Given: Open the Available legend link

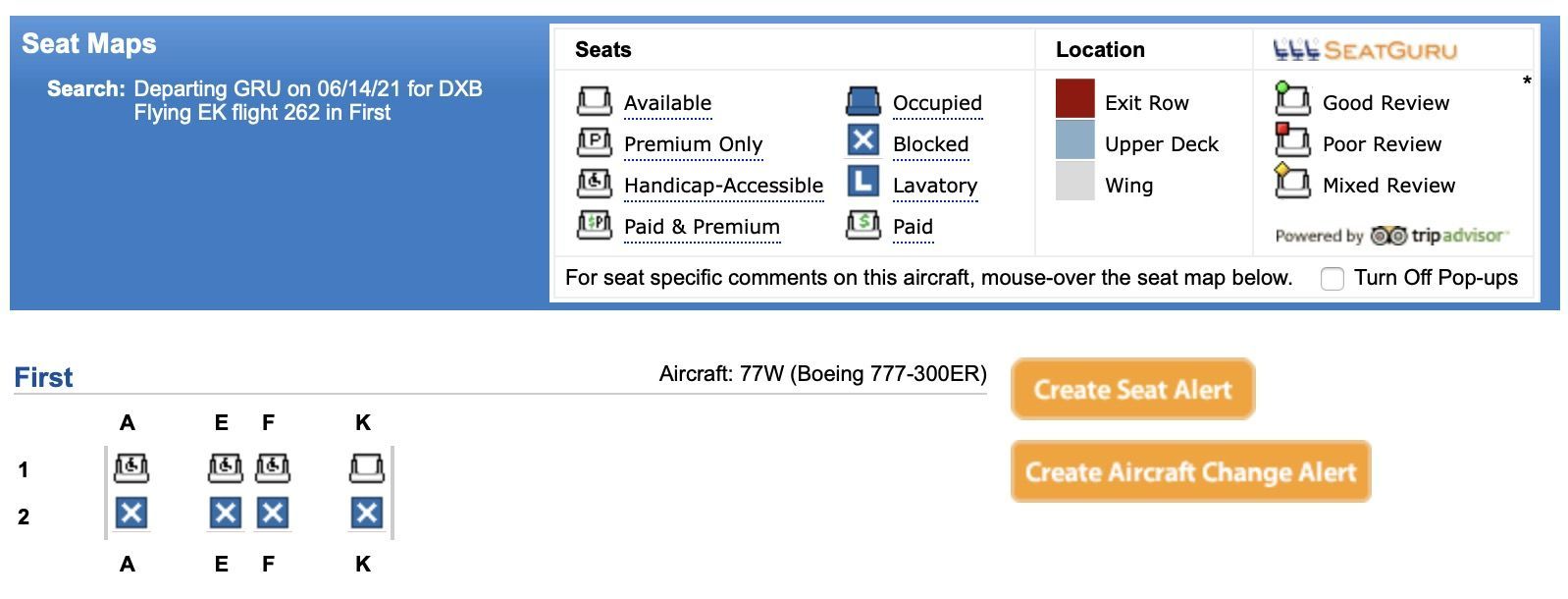Looking at the screenshot, I should [667, 103].
